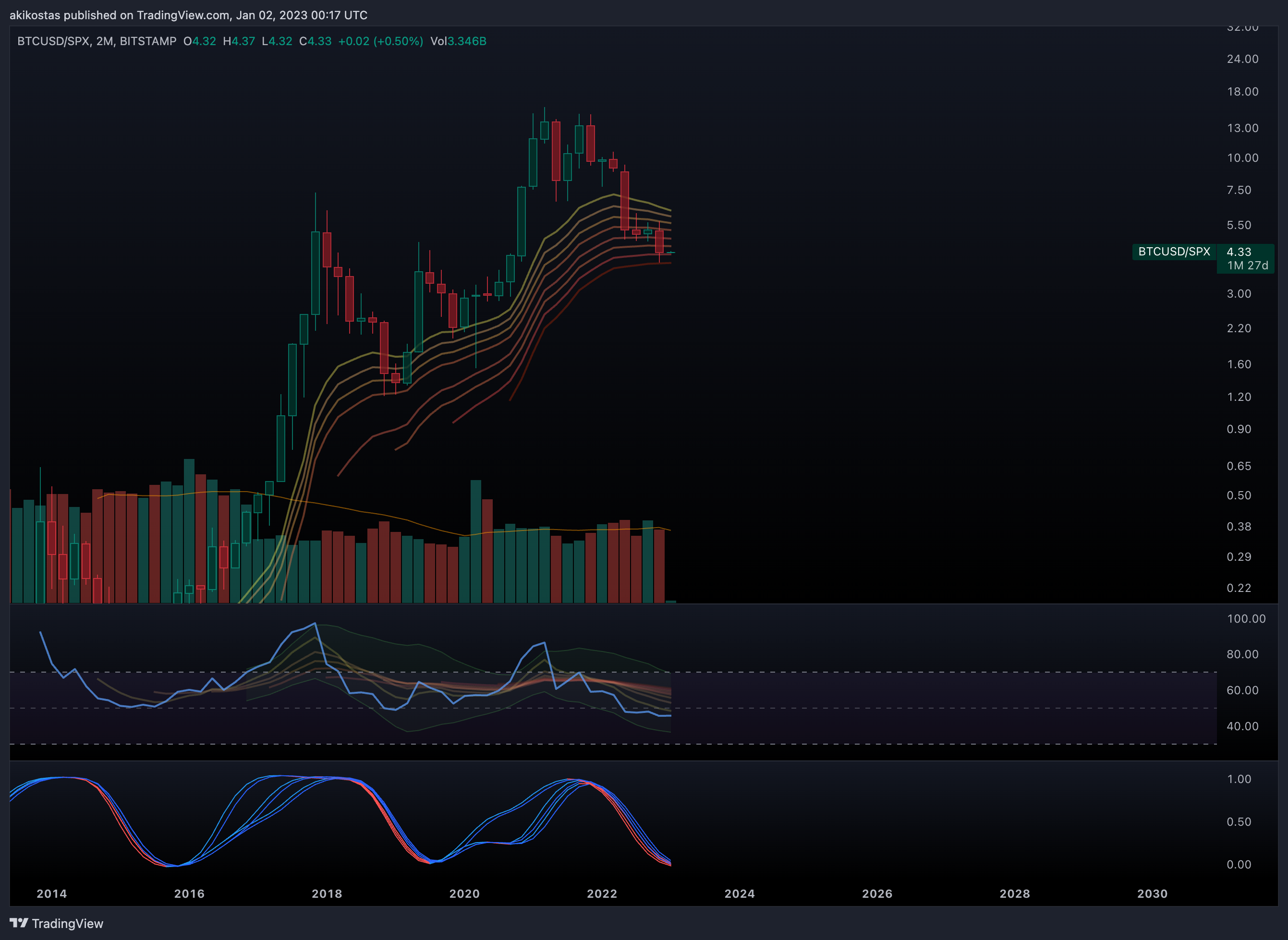Image resolution: width=1288 pixels, height=940 pixels.
Task: Click the low value L4.32
Action: (277, 41)
